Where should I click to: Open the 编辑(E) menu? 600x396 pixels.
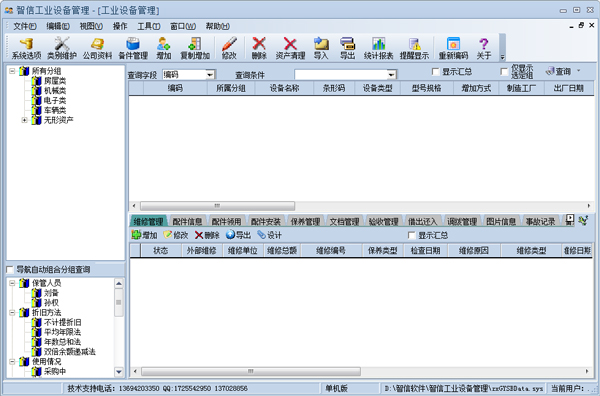point(58,26)
